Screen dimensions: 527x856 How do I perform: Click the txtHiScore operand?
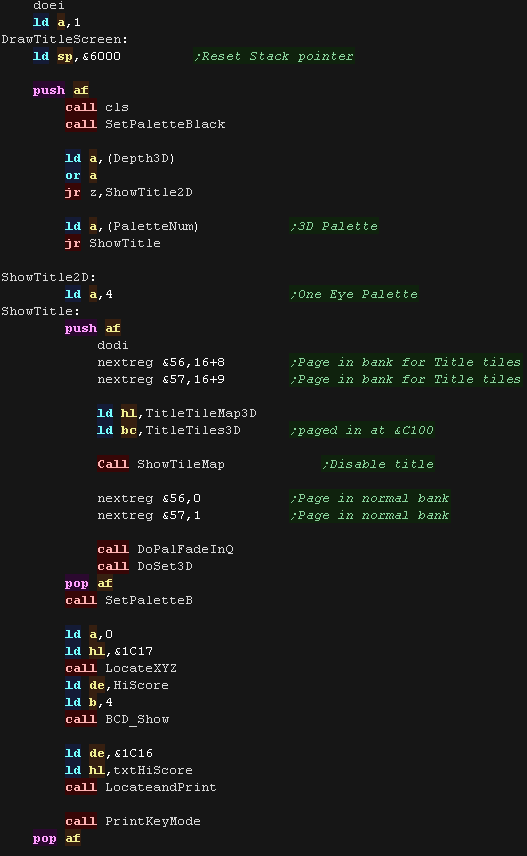click(153, 770)
